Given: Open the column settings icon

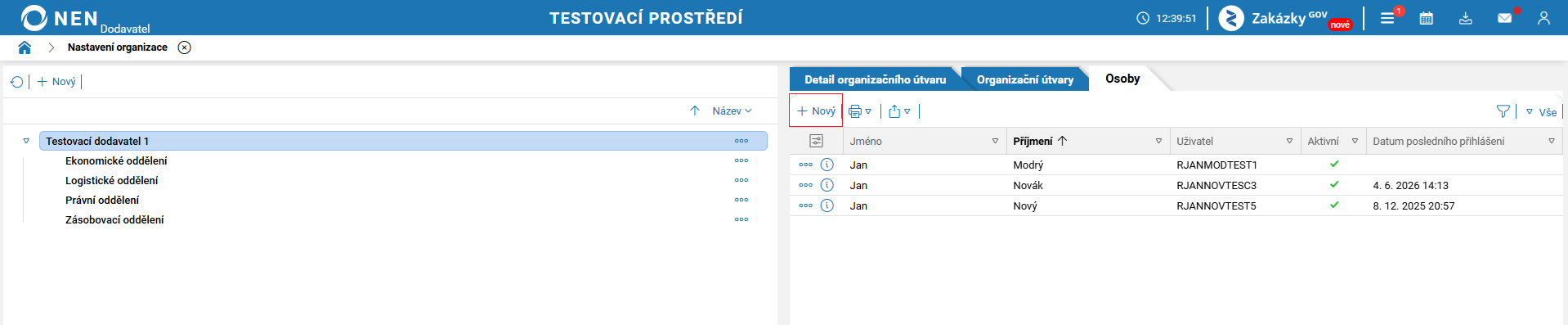Looking at the screenshot, I should click(x=816, y=141).
